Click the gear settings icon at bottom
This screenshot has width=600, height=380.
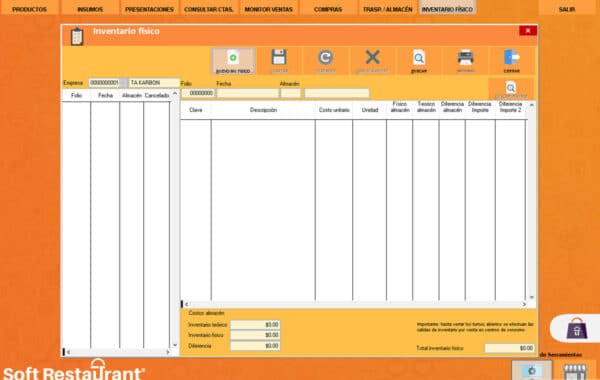click(532, 371)
